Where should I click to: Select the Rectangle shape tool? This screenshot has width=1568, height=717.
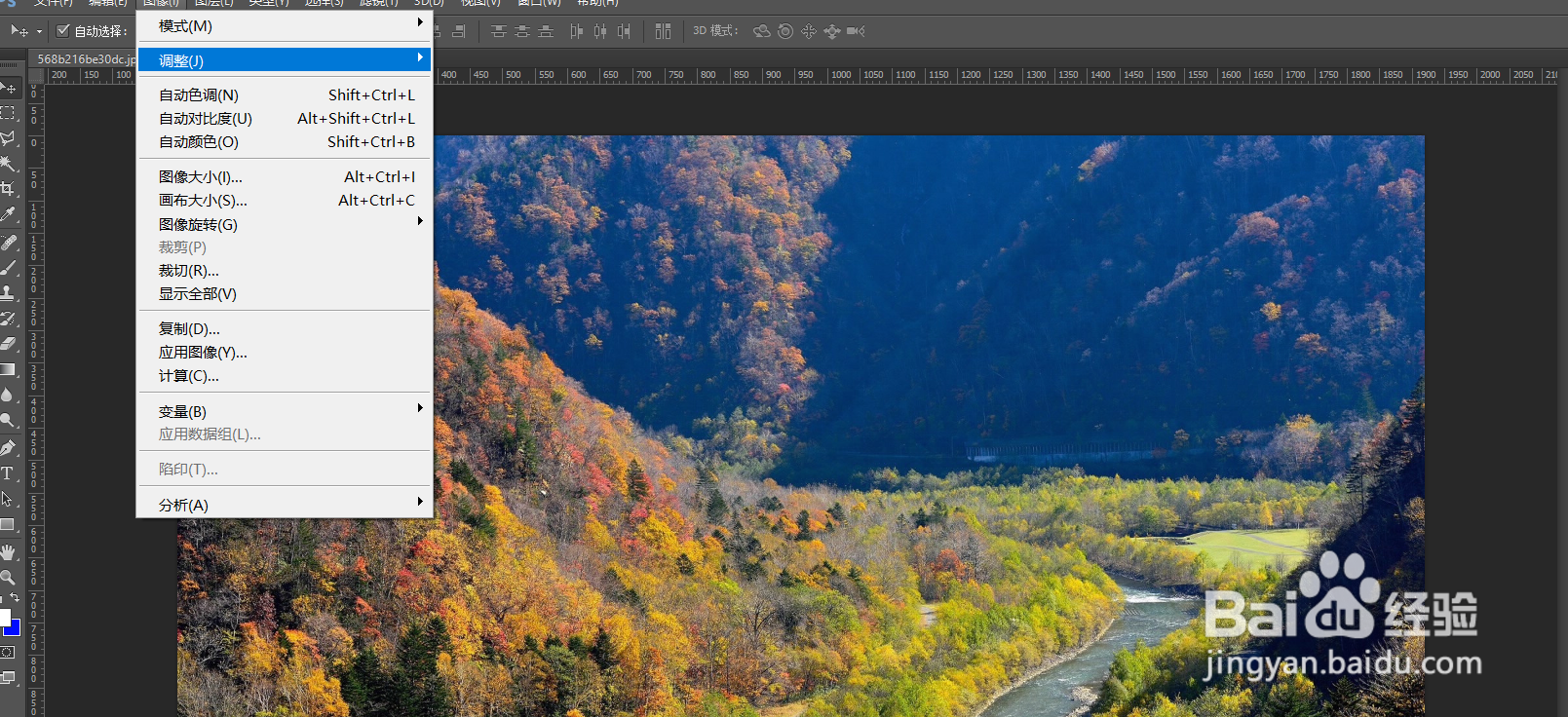coord(8,524)
